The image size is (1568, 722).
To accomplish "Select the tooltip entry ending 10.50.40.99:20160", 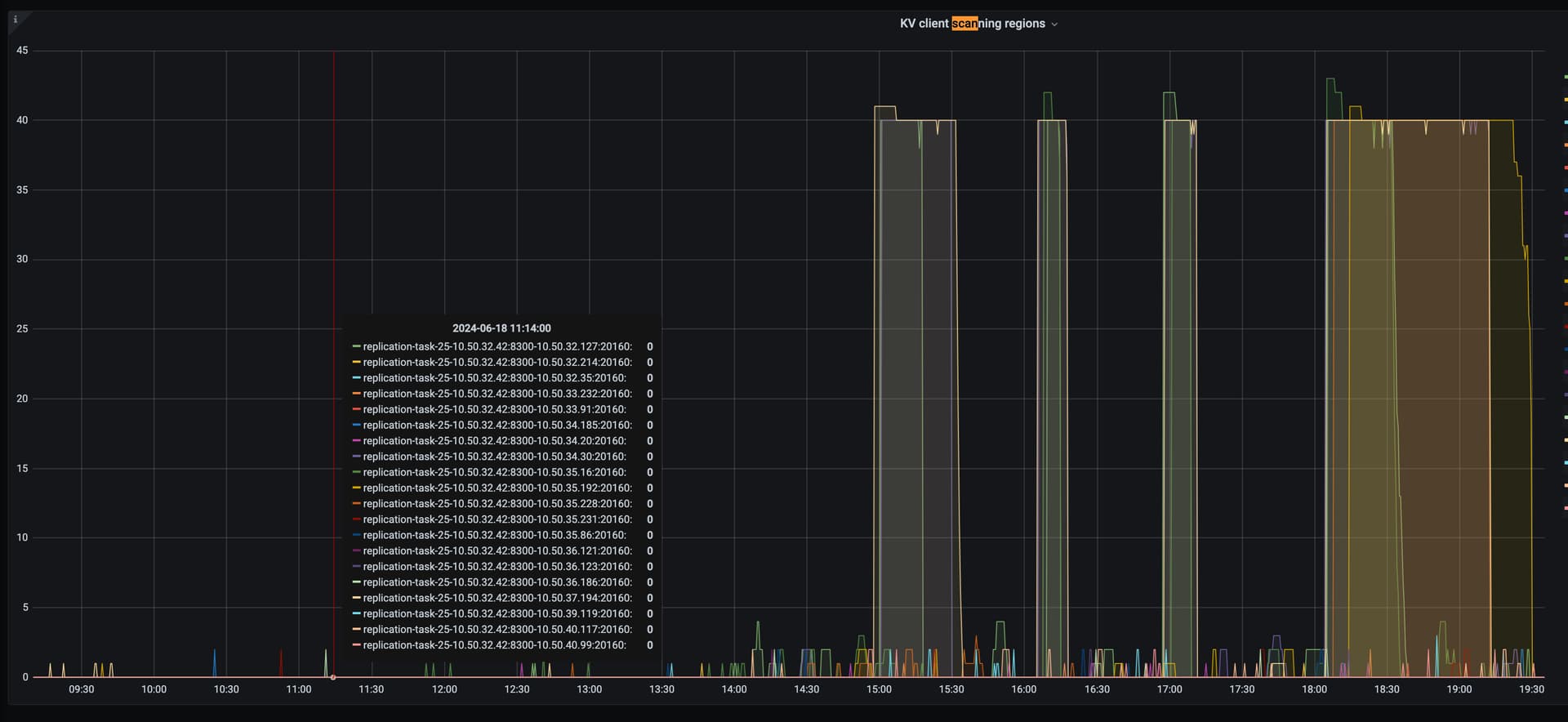I will [x=494, y=645].
